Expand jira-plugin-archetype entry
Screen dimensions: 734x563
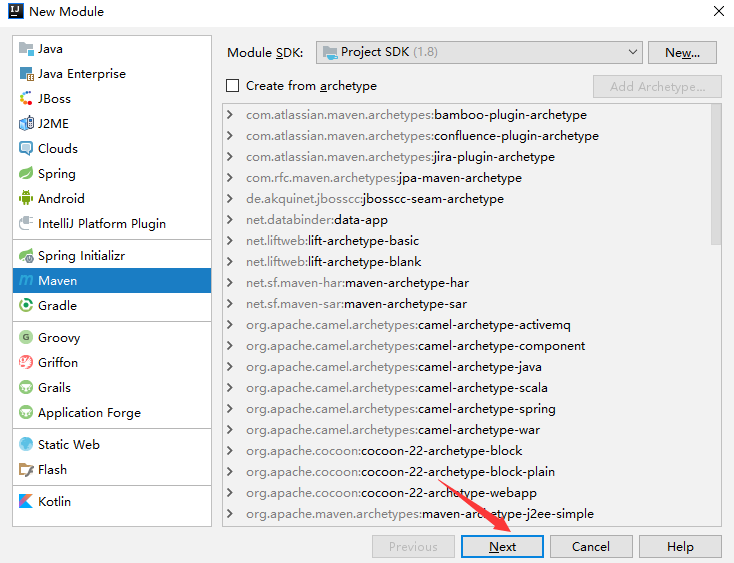(230, 157)
